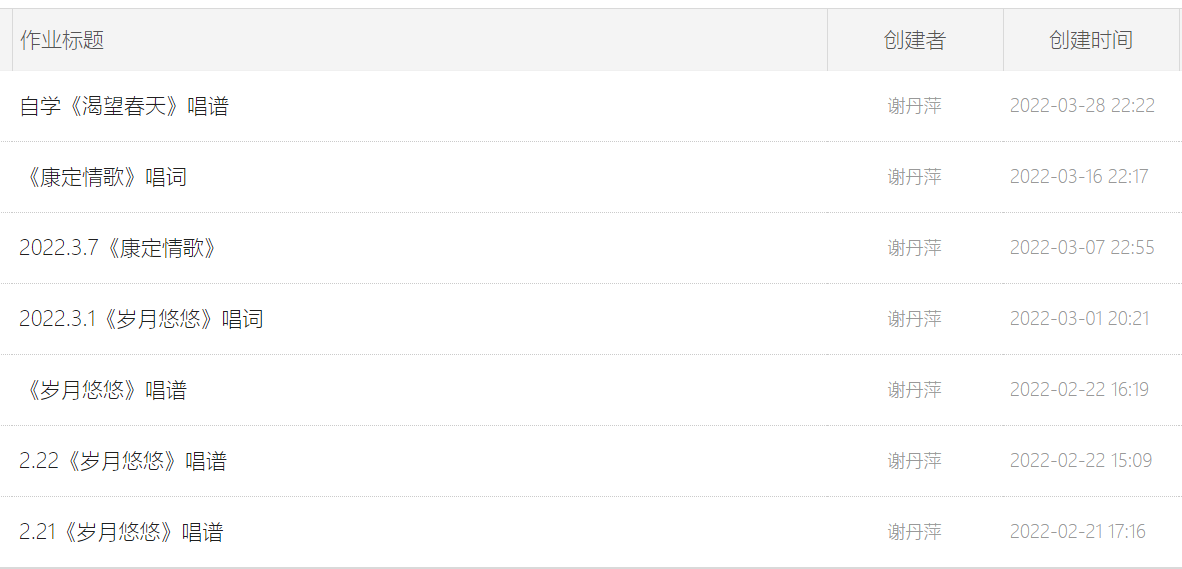The image size is (1182, 569).
Task: Click the timestamp 2022-03-28 22:22
Action: (x=1082, y=106)
